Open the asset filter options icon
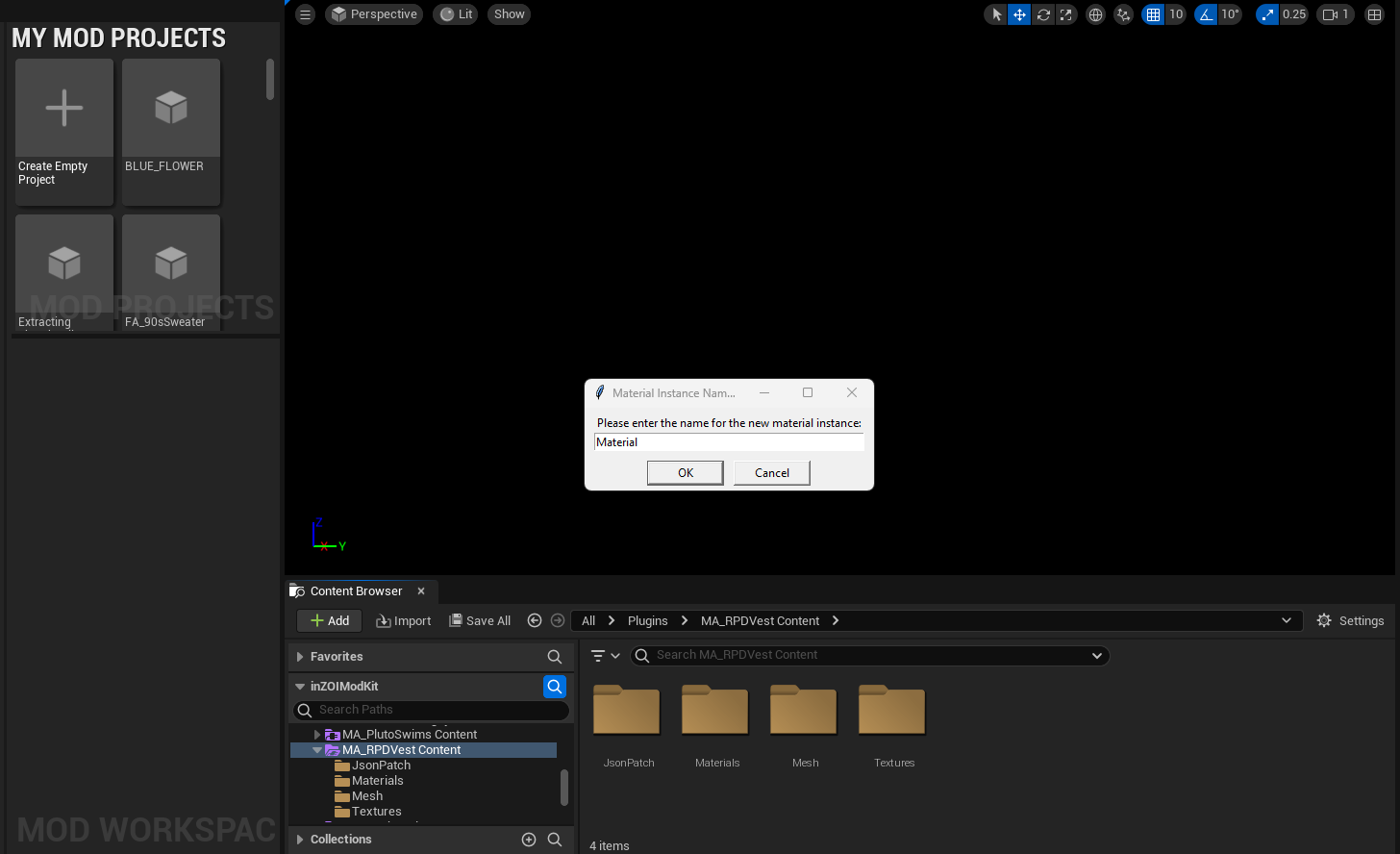 click(x=605, y=656)
